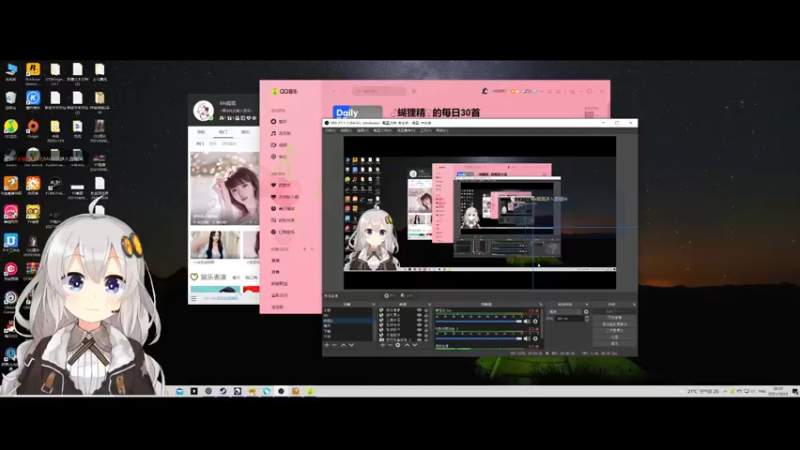Hide the second source via eye icon in OBS
800x450 pixels.
pos(419,315)
